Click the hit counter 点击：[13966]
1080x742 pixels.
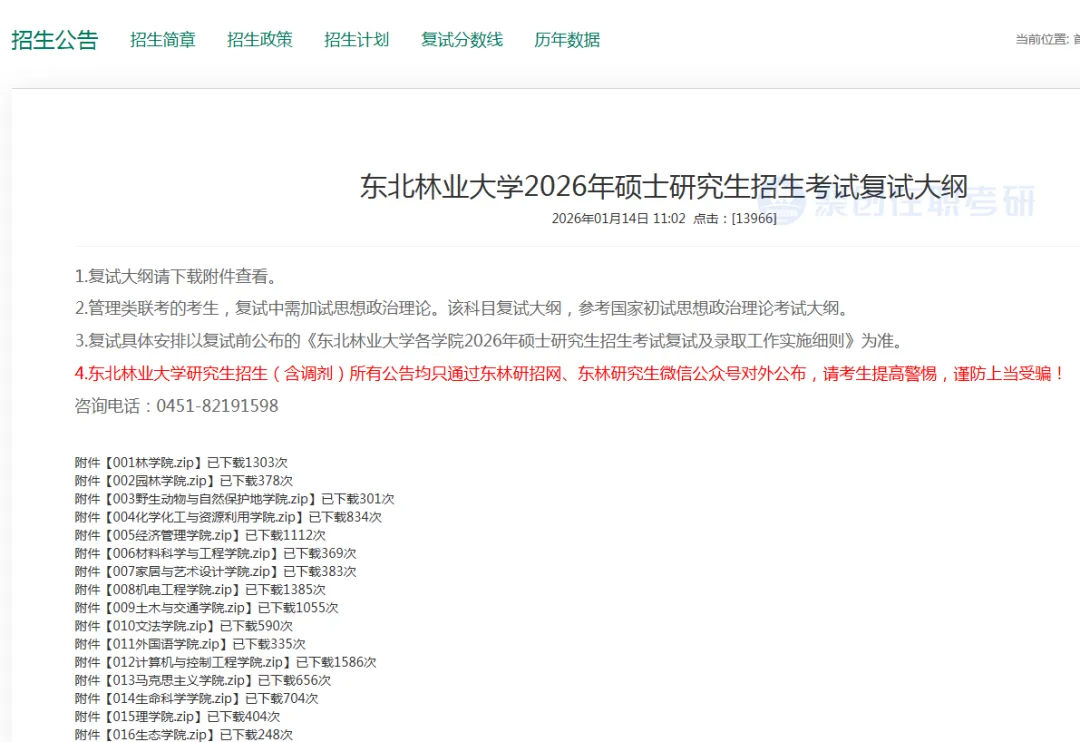[735, 218]
